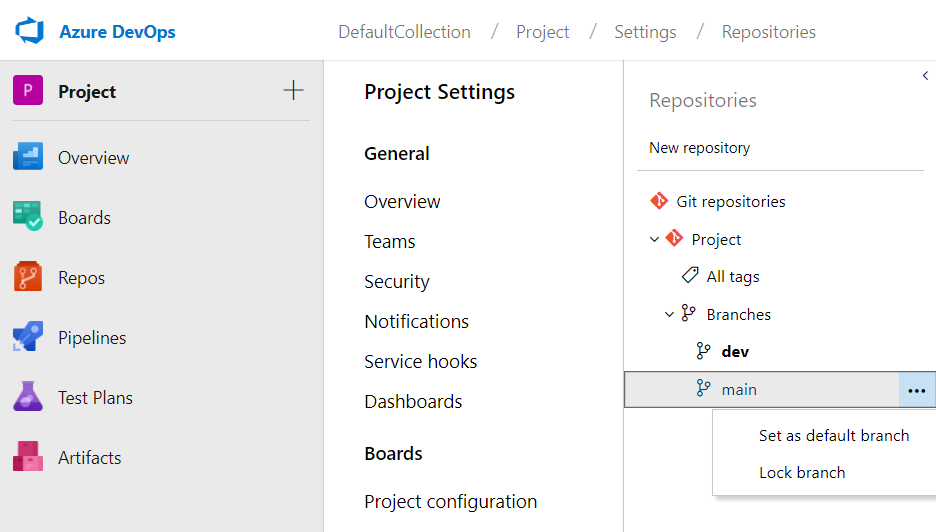936x532 pixels.
Task: Open the Repos hub icon
Action: (x=28, y=277)
